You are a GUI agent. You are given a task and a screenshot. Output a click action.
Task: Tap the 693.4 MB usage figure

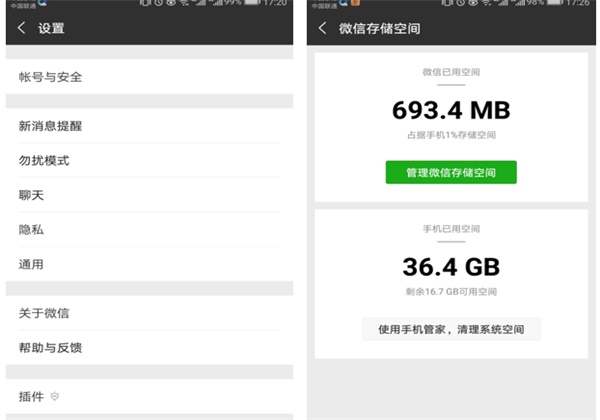point(451,109)
